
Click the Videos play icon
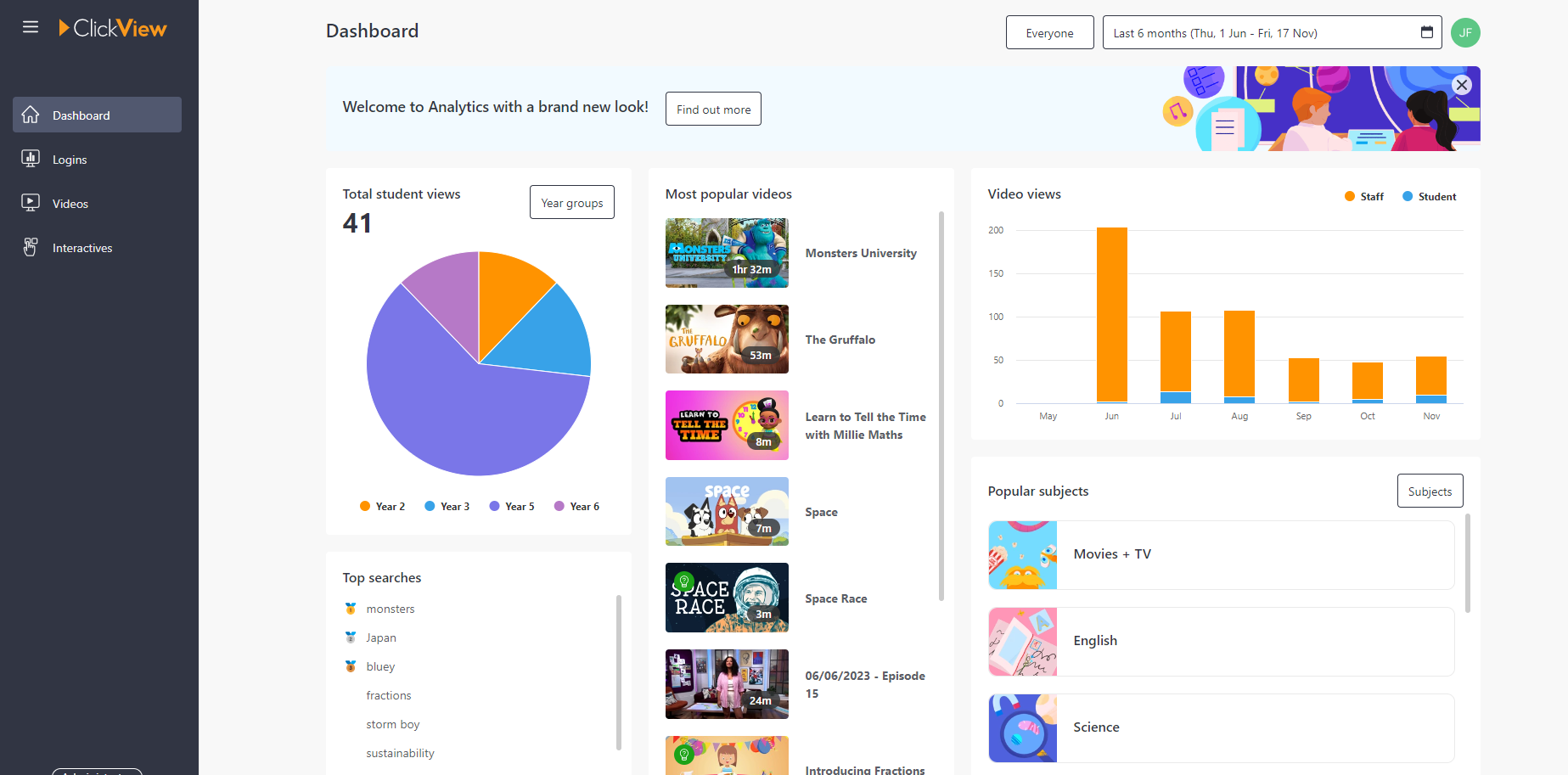pyautogui.click(x=31, y=203)
